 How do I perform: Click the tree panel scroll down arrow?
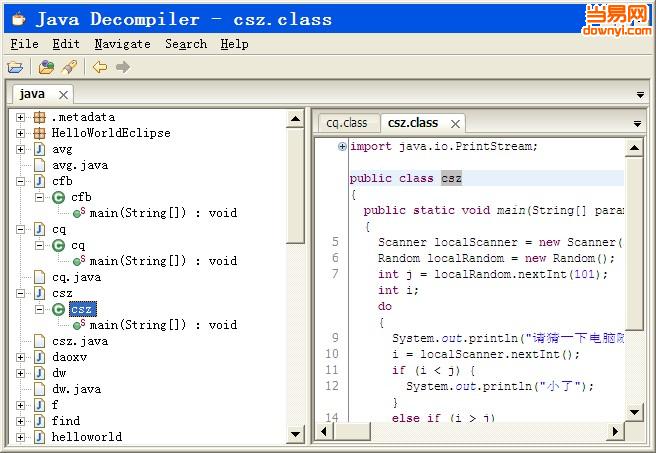point(295,434)
